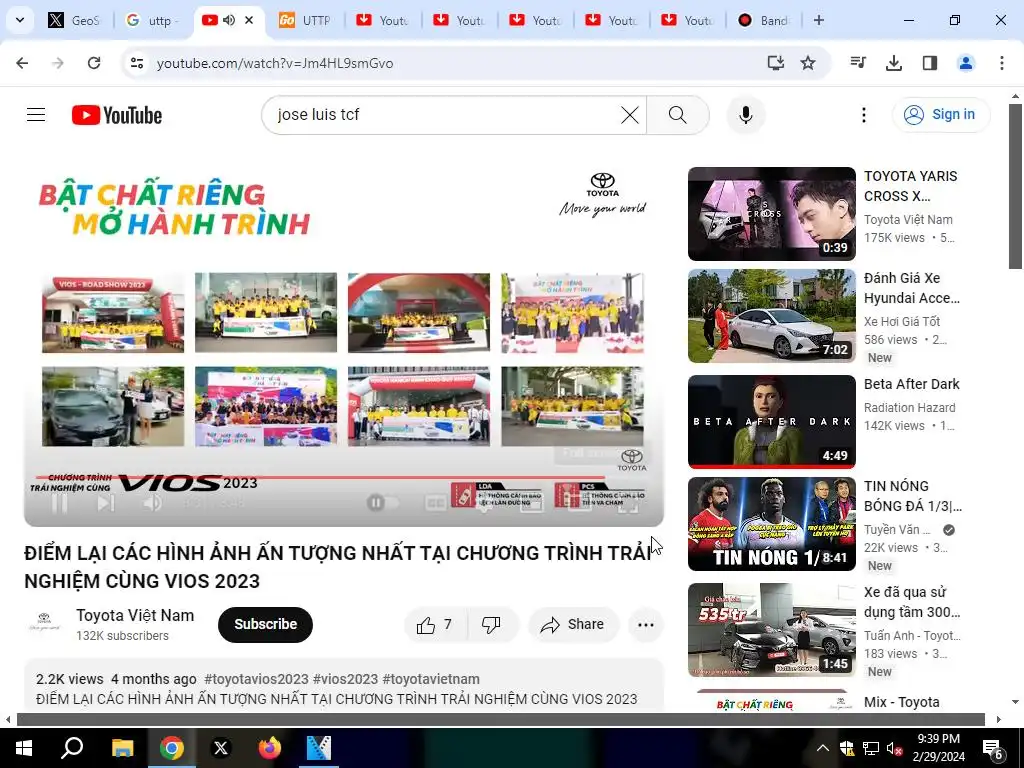Open Windows taskbar search
Image resolution: width=1024 pixels, height=768 pixels.
72,748
